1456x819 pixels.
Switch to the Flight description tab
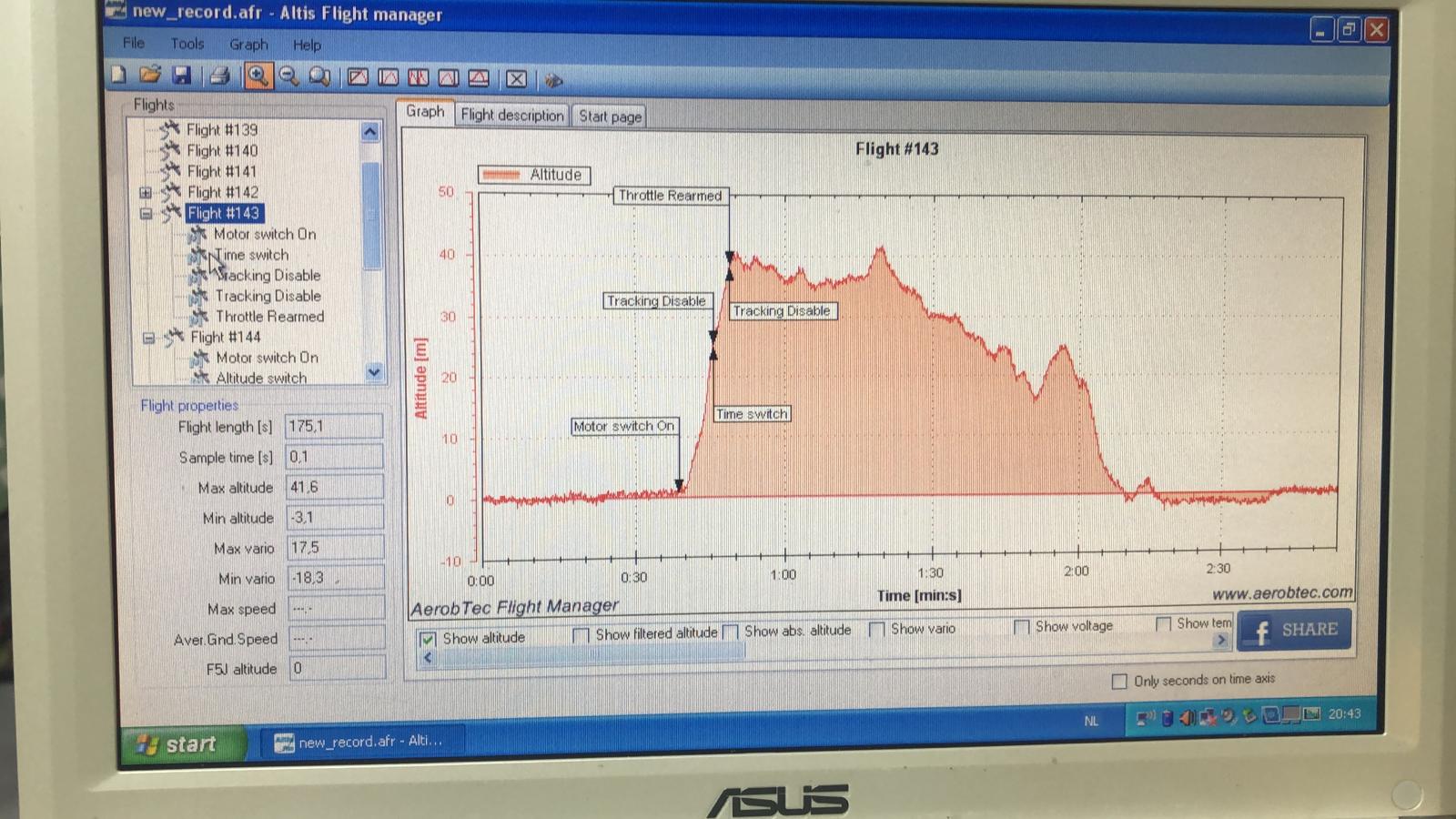[512, 116]
